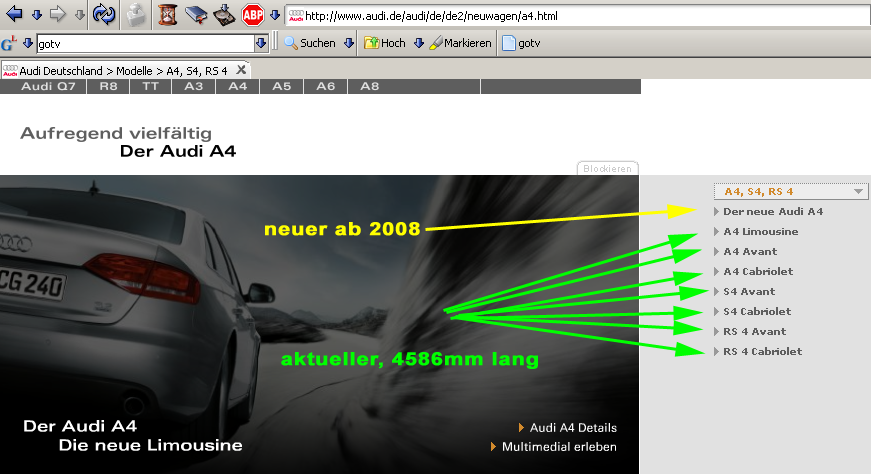Open history with the hourglass icon
This screenshot has width=871, height=474.
[168, 14]
